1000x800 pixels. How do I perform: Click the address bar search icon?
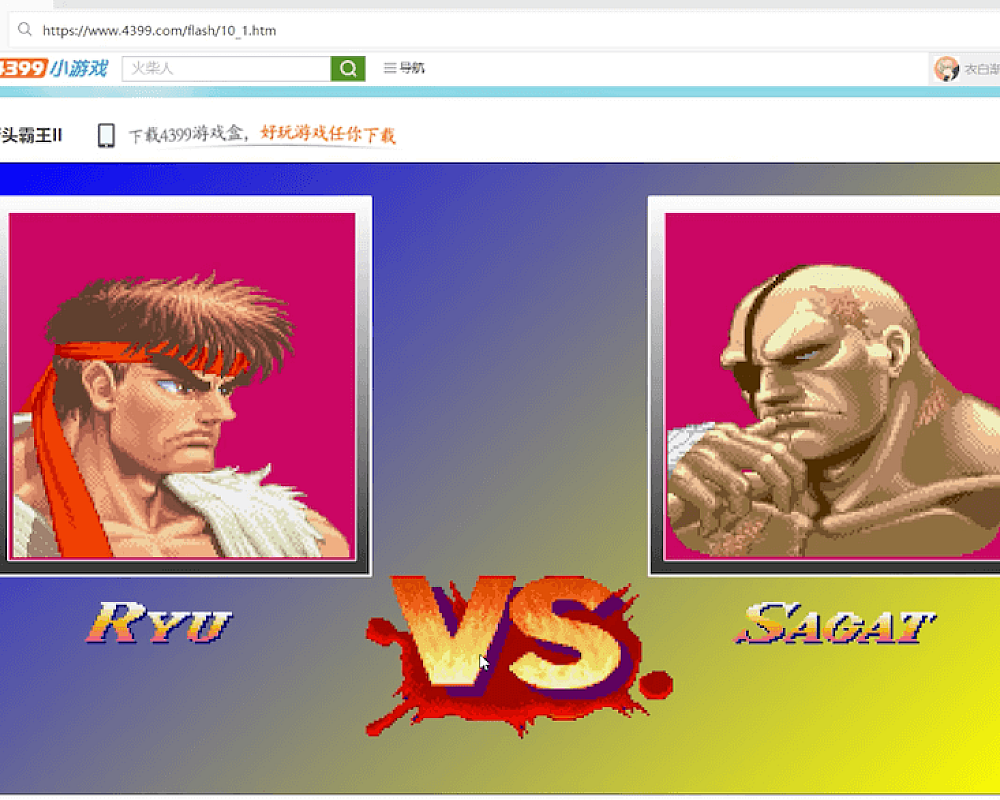click(24, 29)
